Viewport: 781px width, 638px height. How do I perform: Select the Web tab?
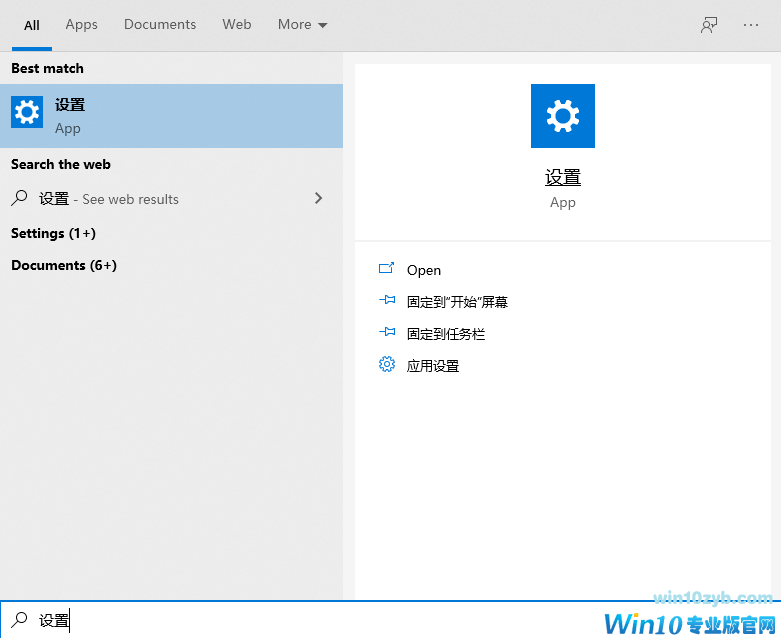pos(237,24)
